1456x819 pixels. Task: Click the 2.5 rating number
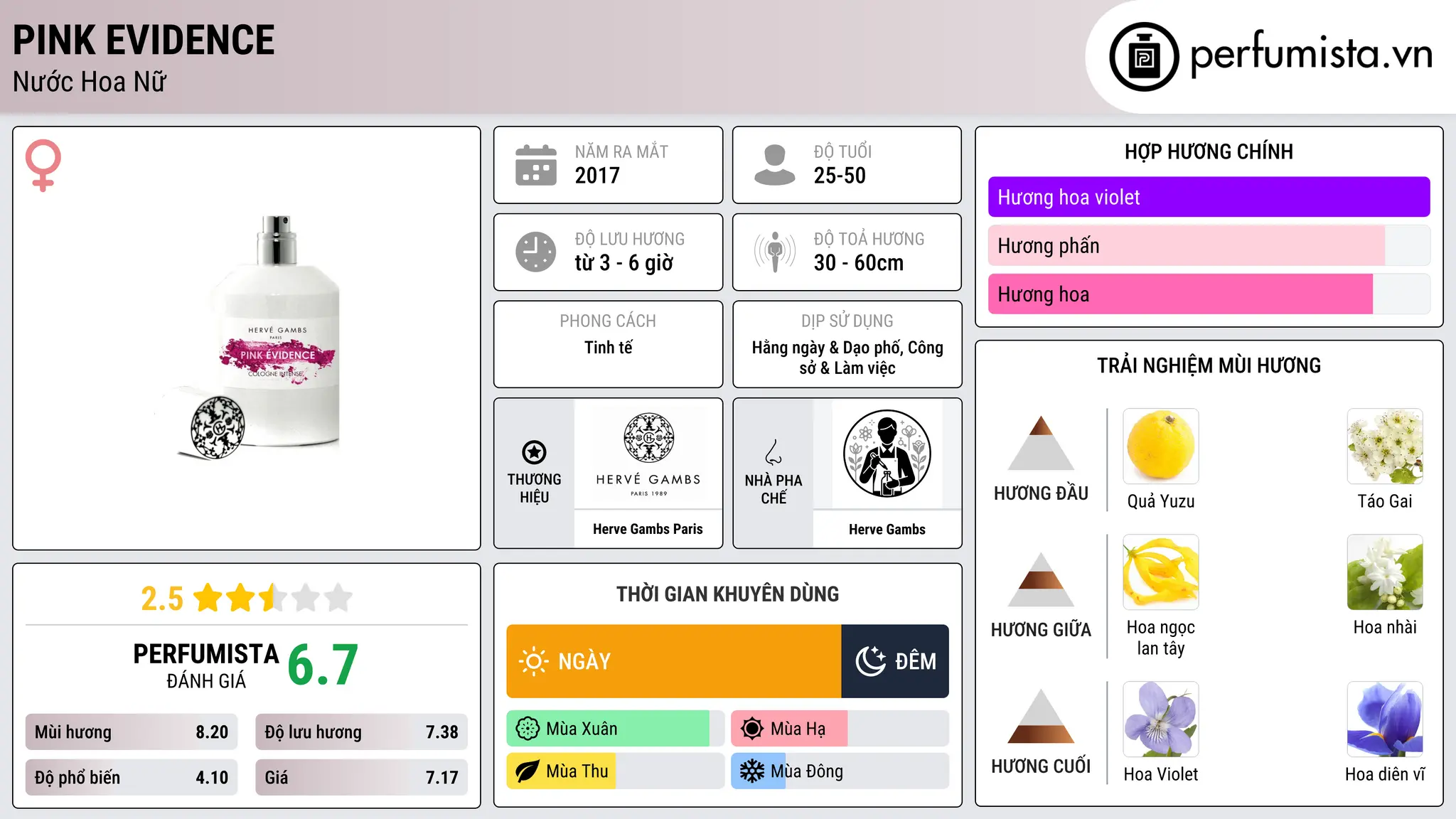[x=162, y=599]
